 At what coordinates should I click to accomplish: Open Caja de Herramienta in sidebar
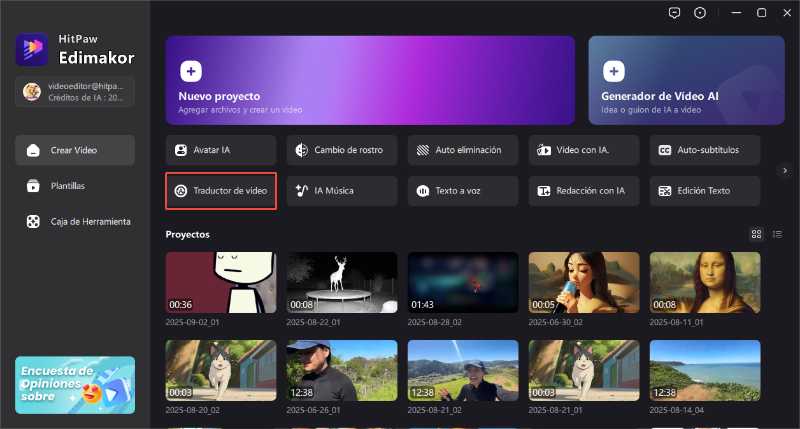[x=75, y=221]
